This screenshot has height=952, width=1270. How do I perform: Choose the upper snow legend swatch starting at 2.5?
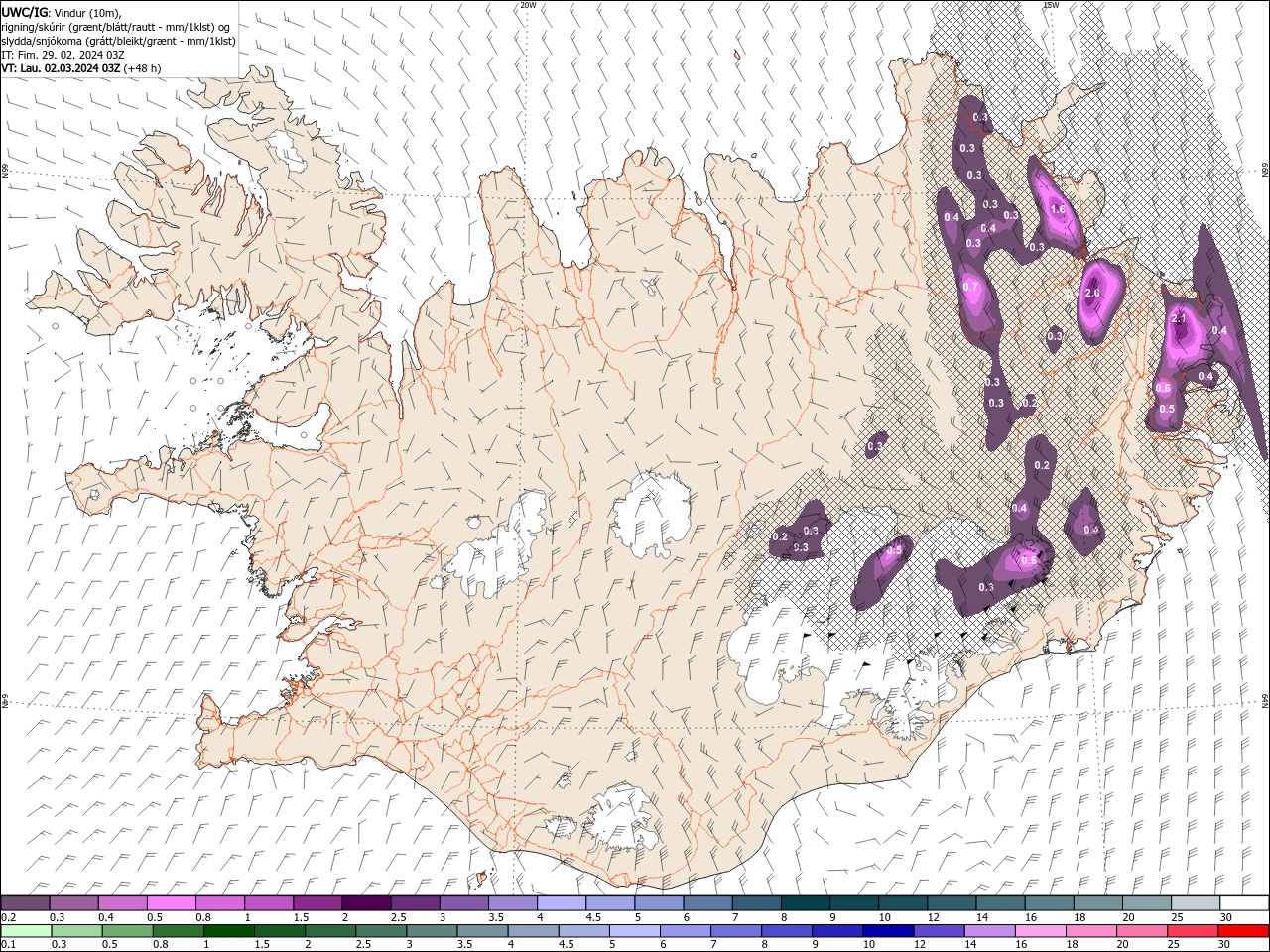click(415, 903)
